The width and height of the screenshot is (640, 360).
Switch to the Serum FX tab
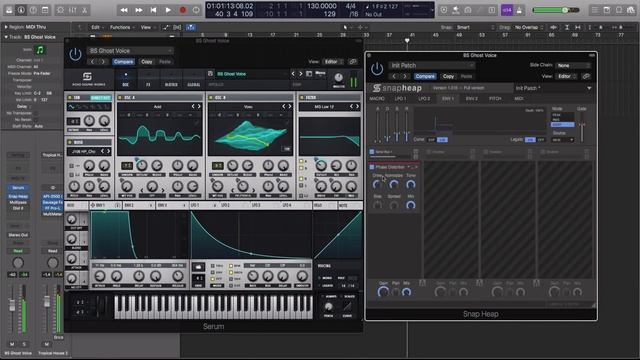click(x=148, y=79)
